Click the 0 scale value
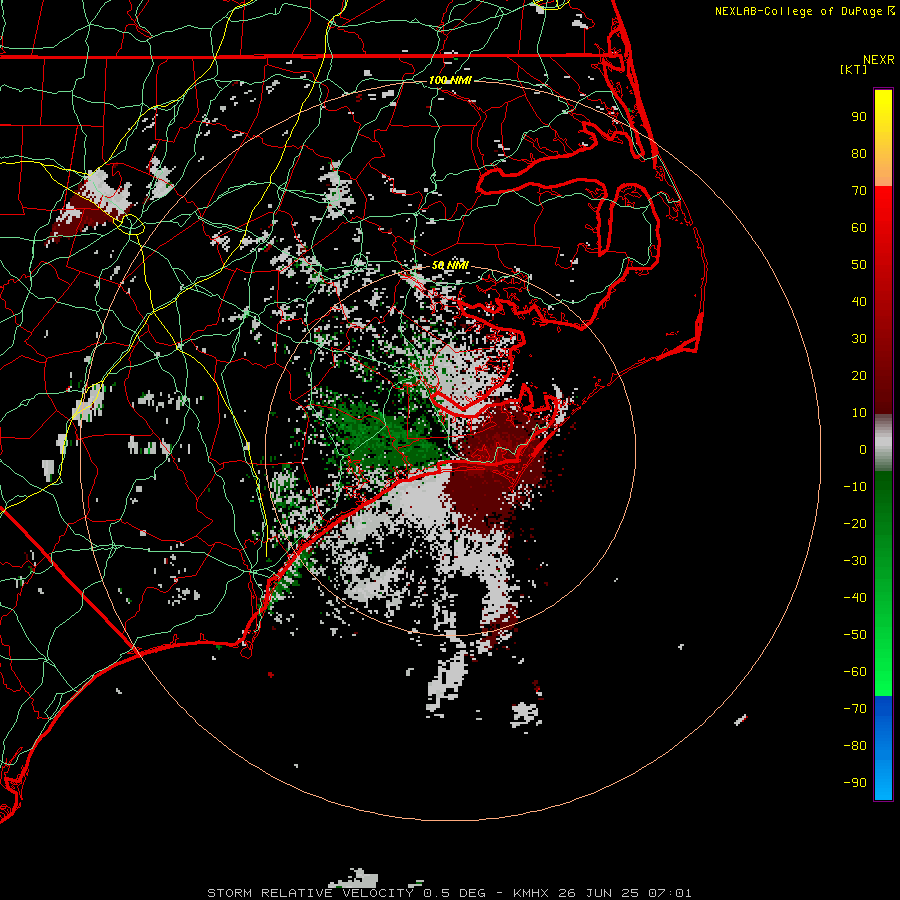This screenshot has height=900, width=900. tap(863, 449)
